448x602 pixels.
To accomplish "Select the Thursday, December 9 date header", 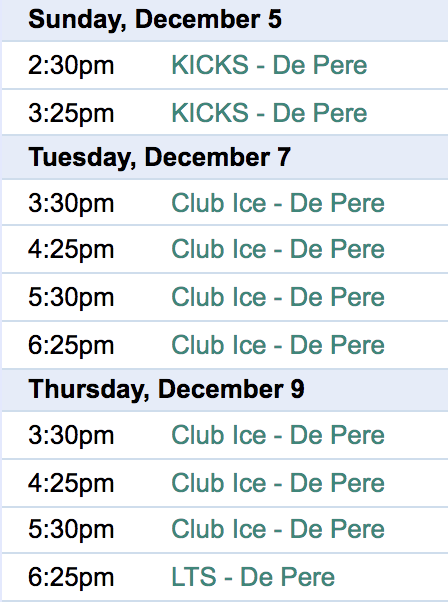I will tap(166, 389).
